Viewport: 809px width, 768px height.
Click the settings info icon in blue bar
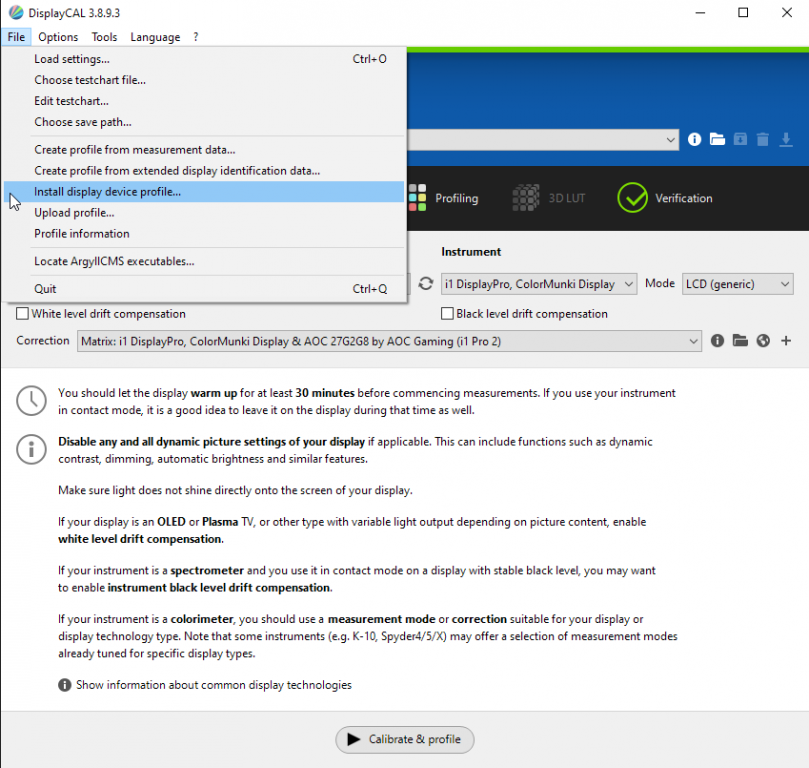(695, 140)
